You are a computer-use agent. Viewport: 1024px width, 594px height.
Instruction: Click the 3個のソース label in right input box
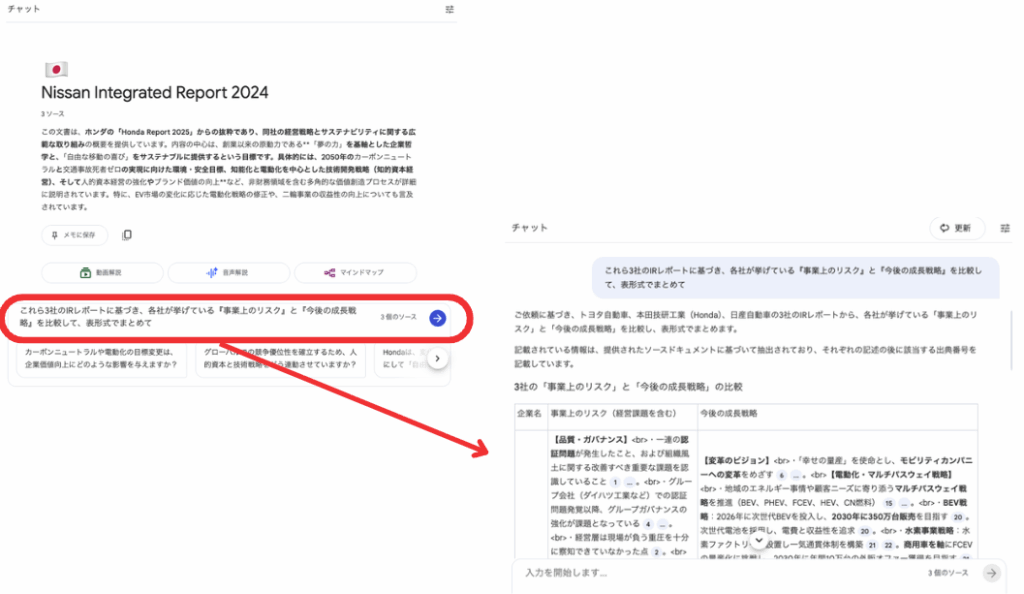pos(948,573)
